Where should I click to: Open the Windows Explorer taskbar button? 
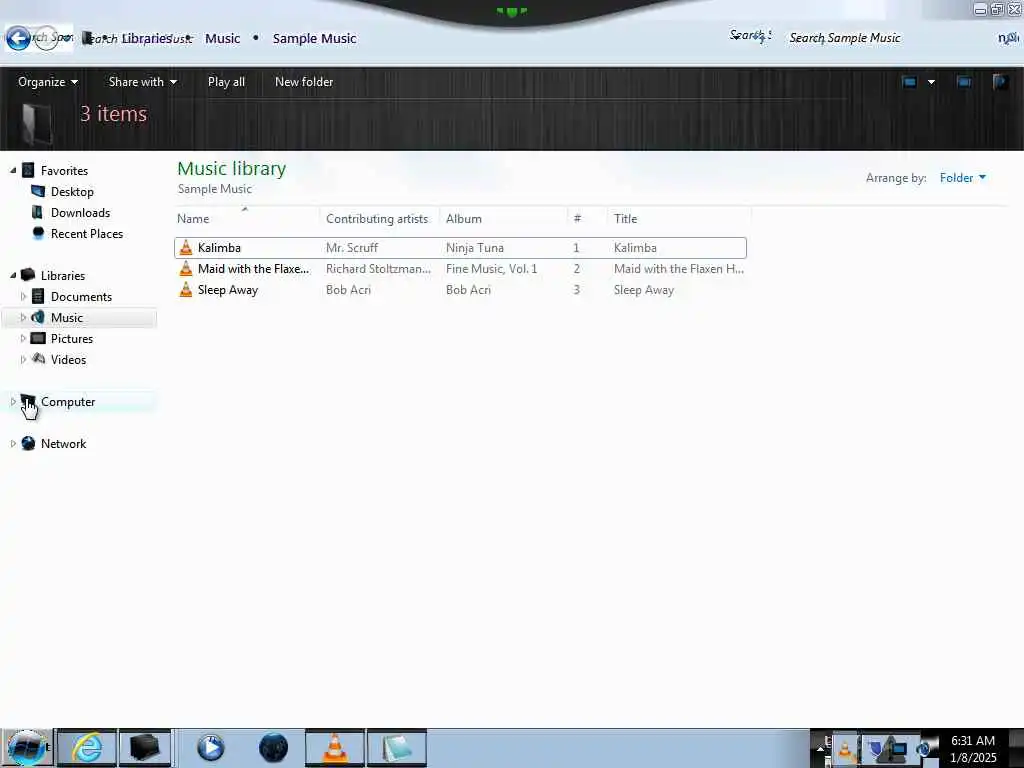click(x=144, y=748)
